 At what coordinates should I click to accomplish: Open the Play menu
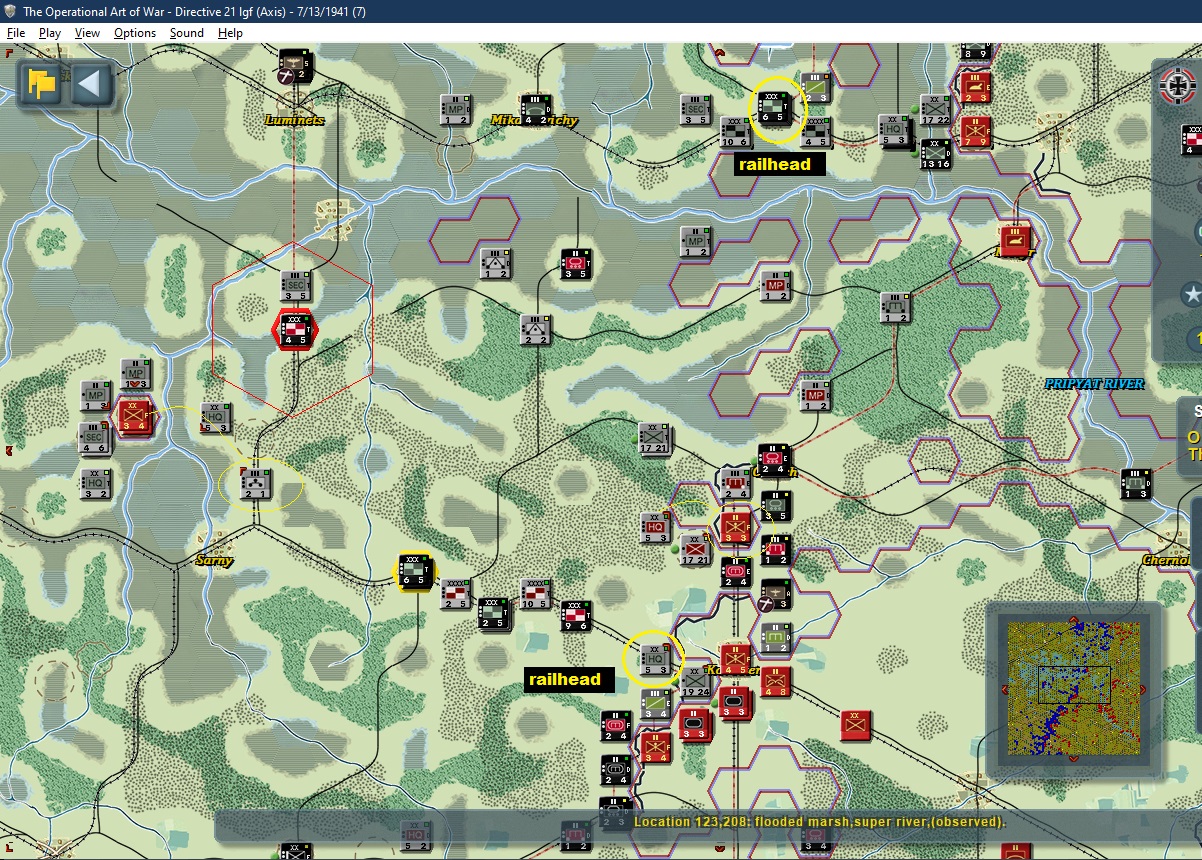[x=50, y=33]
